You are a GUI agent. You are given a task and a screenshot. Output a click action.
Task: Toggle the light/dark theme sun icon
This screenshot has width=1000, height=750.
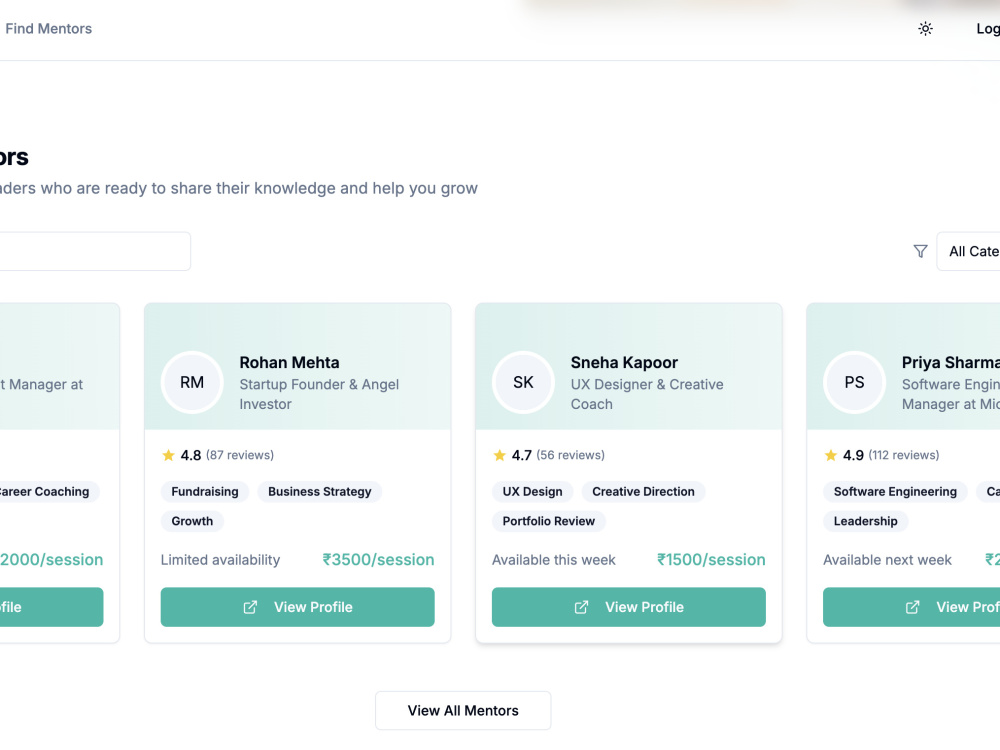(x=925, y=29)
